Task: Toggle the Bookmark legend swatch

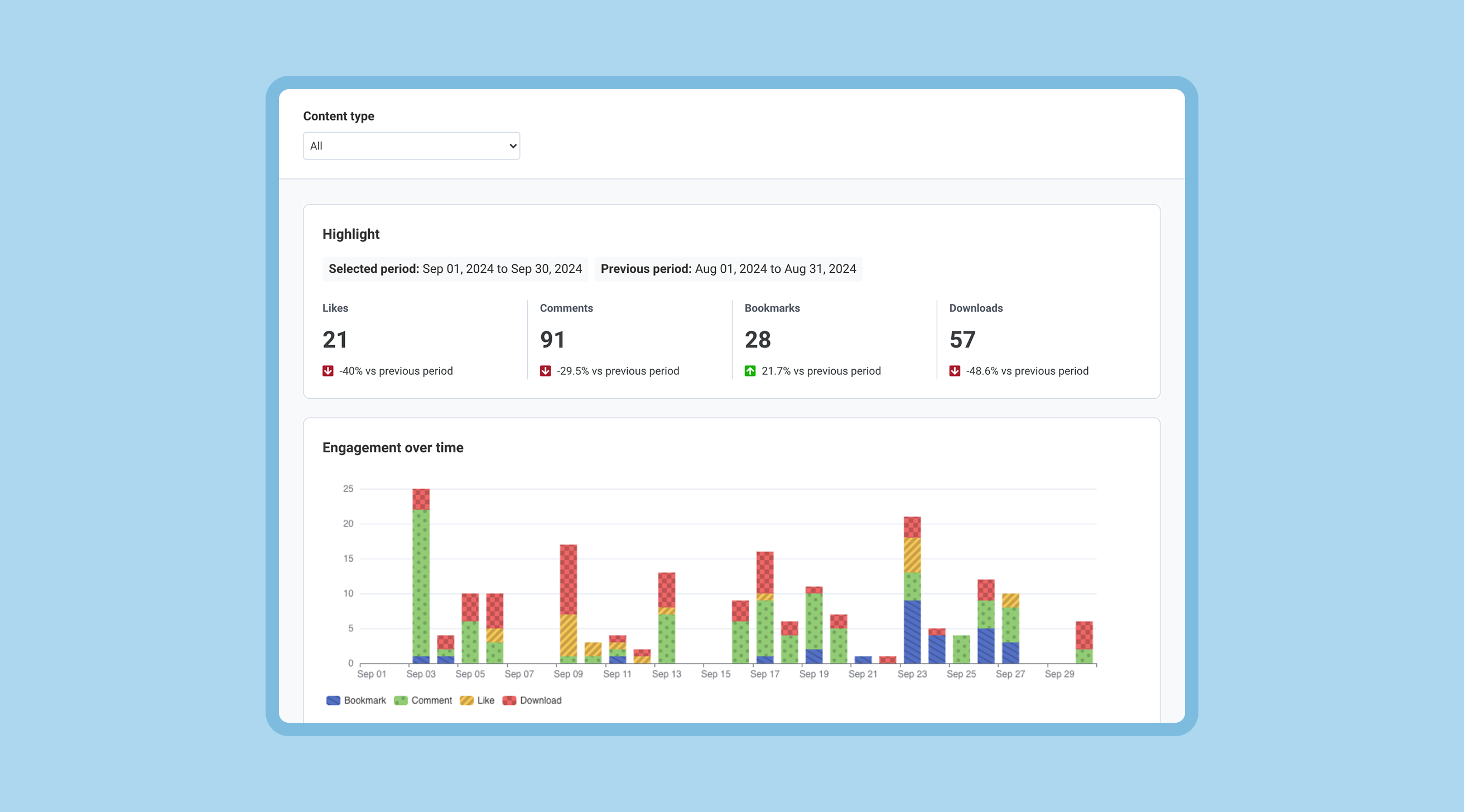Action: coord(334,700)
